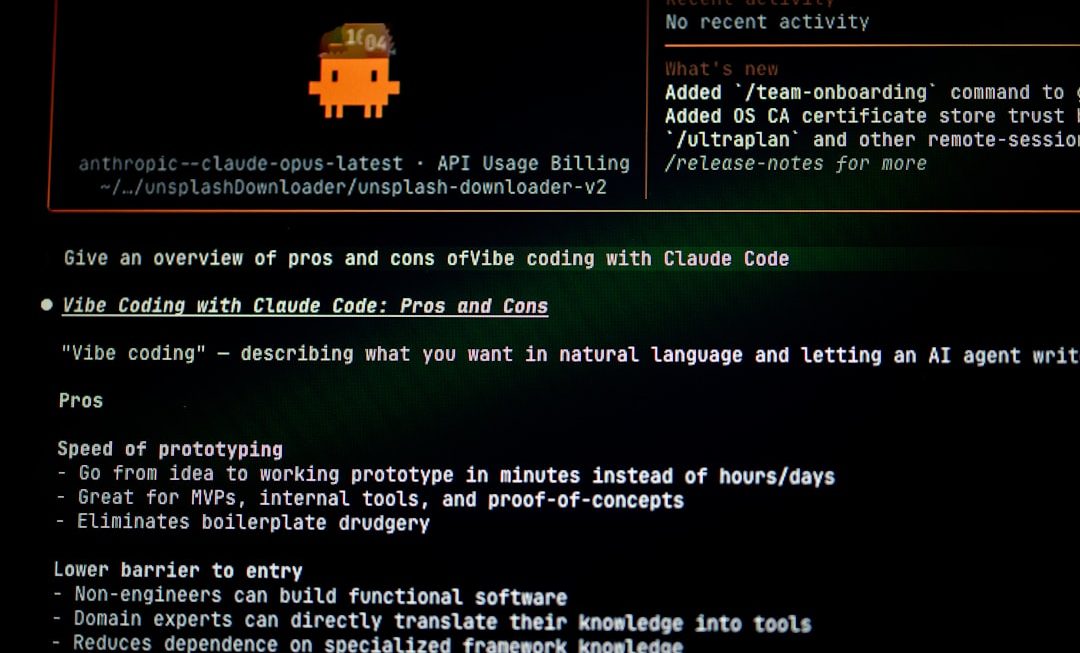The width and height of the screenshot is (1080, 653).
Task: Click the 'Pros' section label
Action: [x=81, y=401]
